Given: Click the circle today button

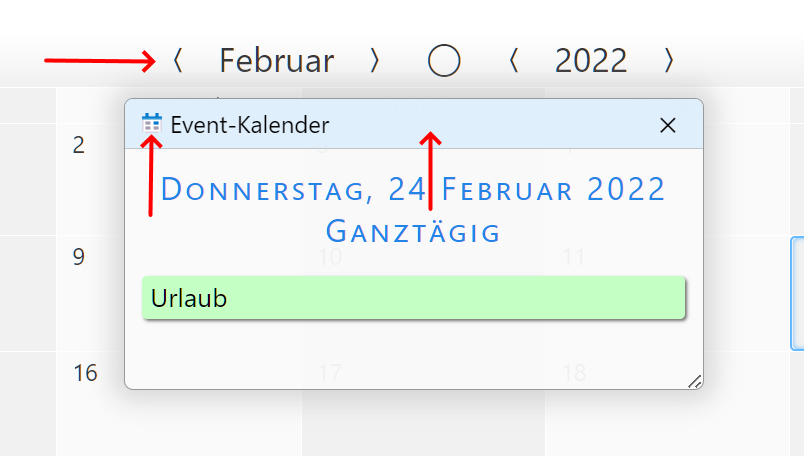Looking at the screenshot, I should [444, 61].
